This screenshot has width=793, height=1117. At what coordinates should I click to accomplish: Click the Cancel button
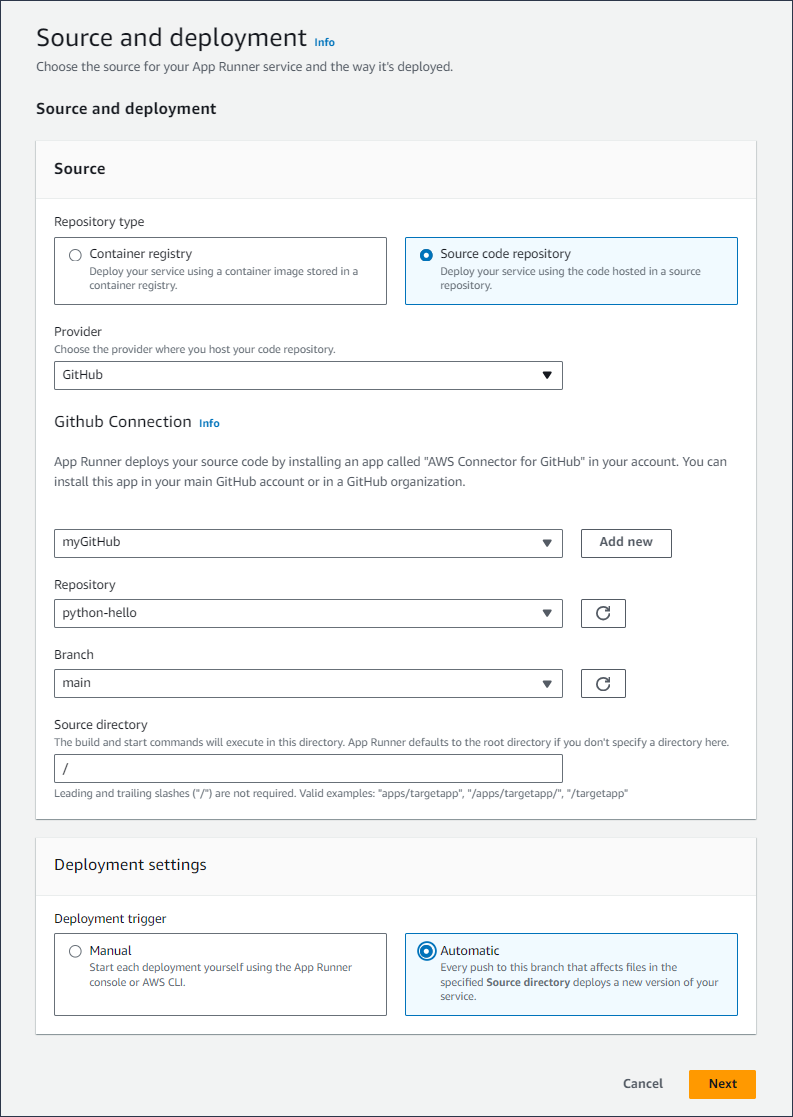coord(642,1084)
